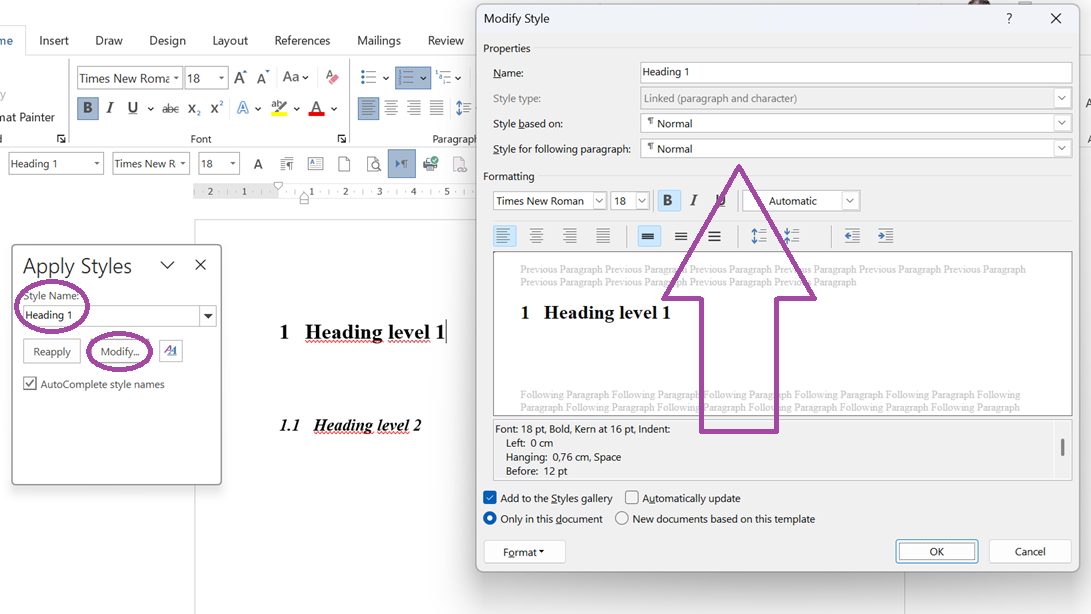Open font size dropdown in Modify Style
Viewport: 1091px width, 614px height.
pos(642,200)
